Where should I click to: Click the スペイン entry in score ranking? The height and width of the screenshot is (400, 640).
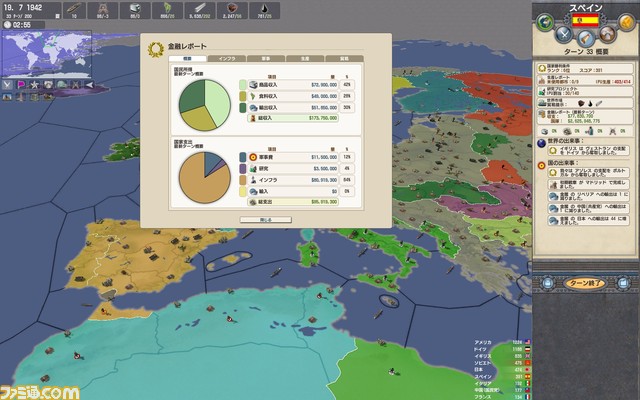coord(502,376)
